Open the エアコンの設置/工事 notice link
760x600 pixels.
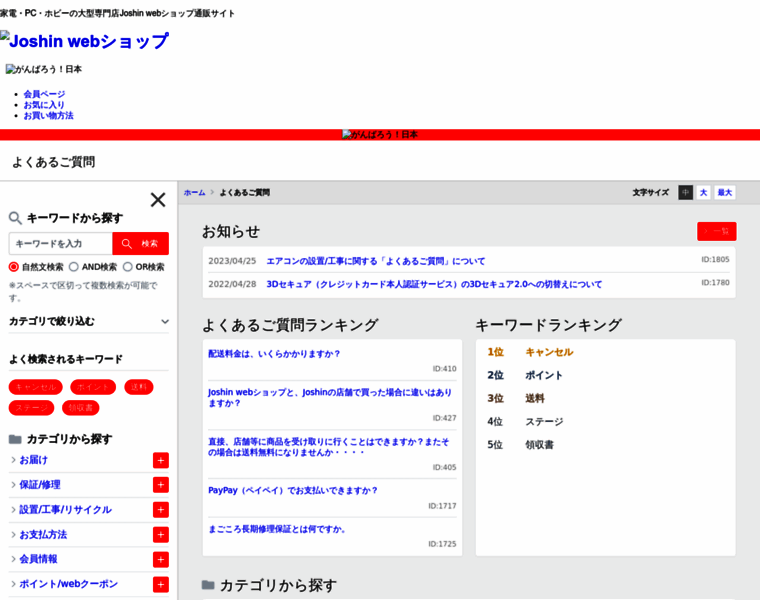[x=376, y=261]
